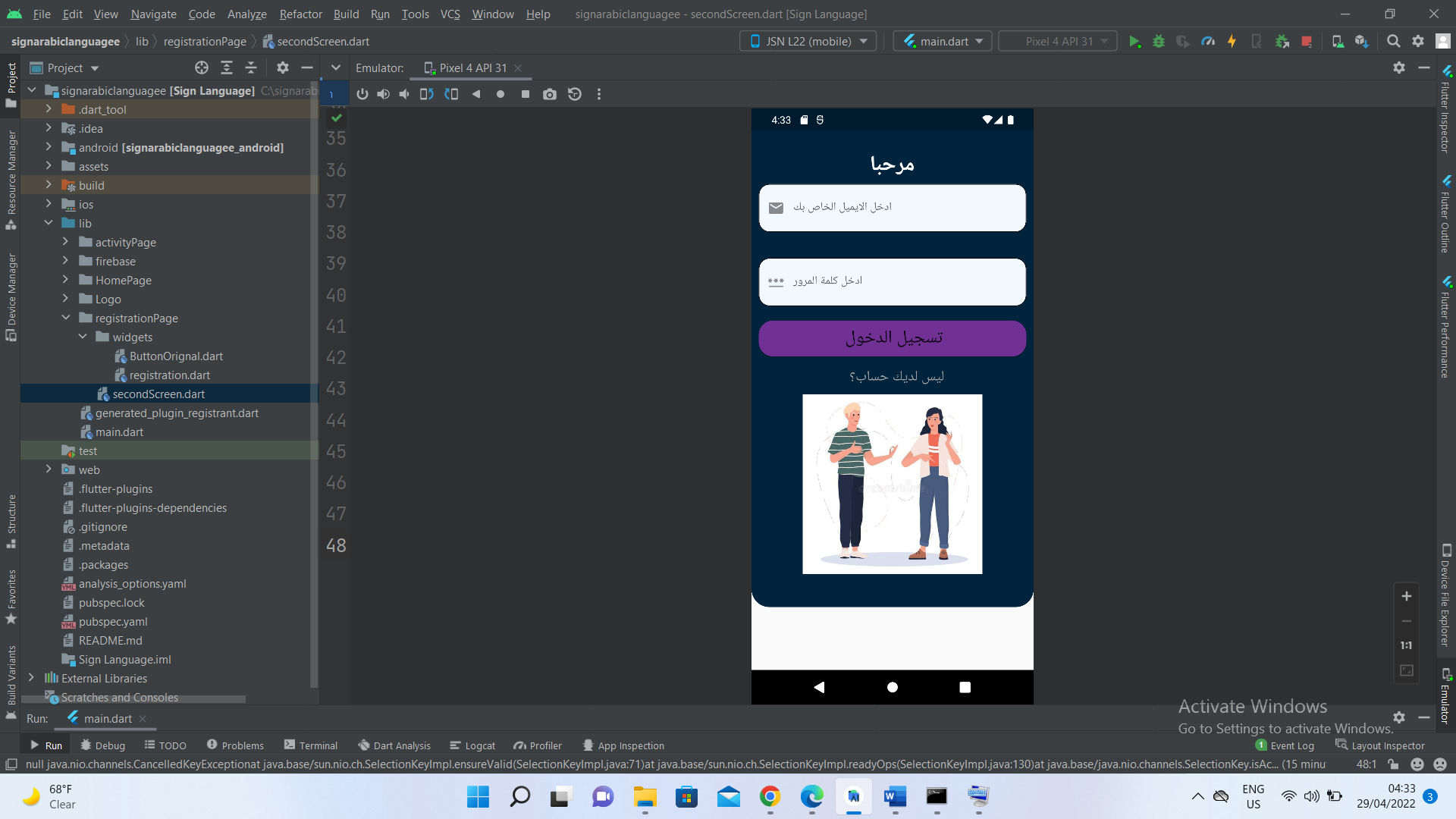This screenshot has height=819, width=1456.
Task: Toggle the Project tool window side tab
Action: click(11, 83)
